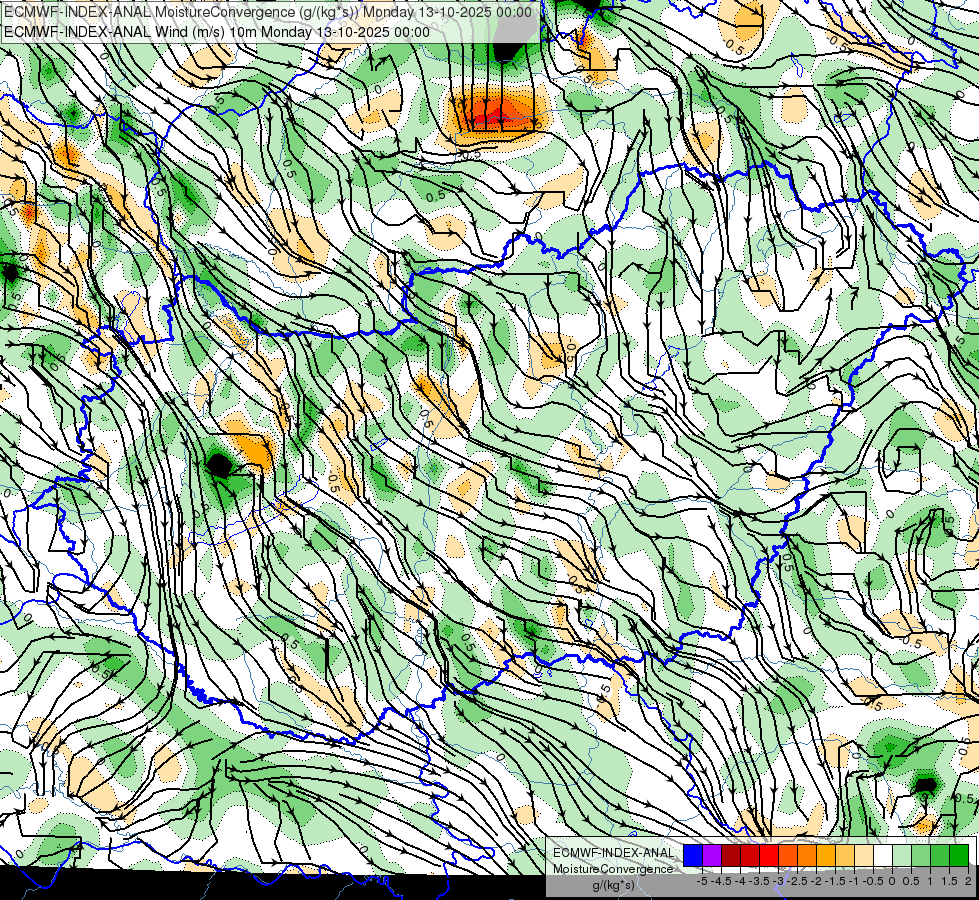The width and height of the screenshot is (979, 900).
Task: Click the blue legend color swatch
Action: pos(693,856)
